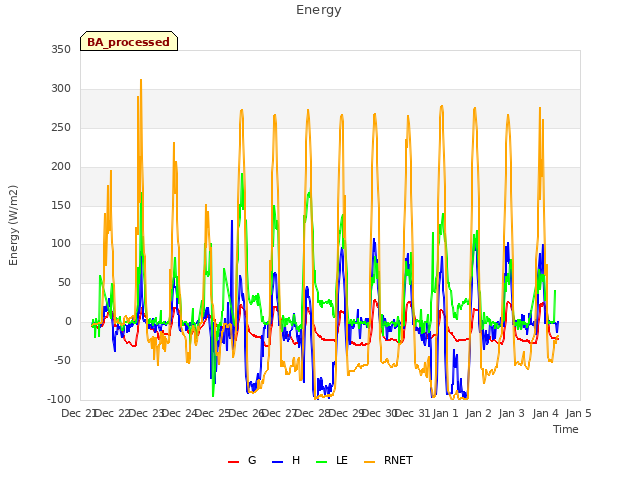Click the LE legend entry
The width and height of the screenshot is (640, 480).
coord(332,460)
